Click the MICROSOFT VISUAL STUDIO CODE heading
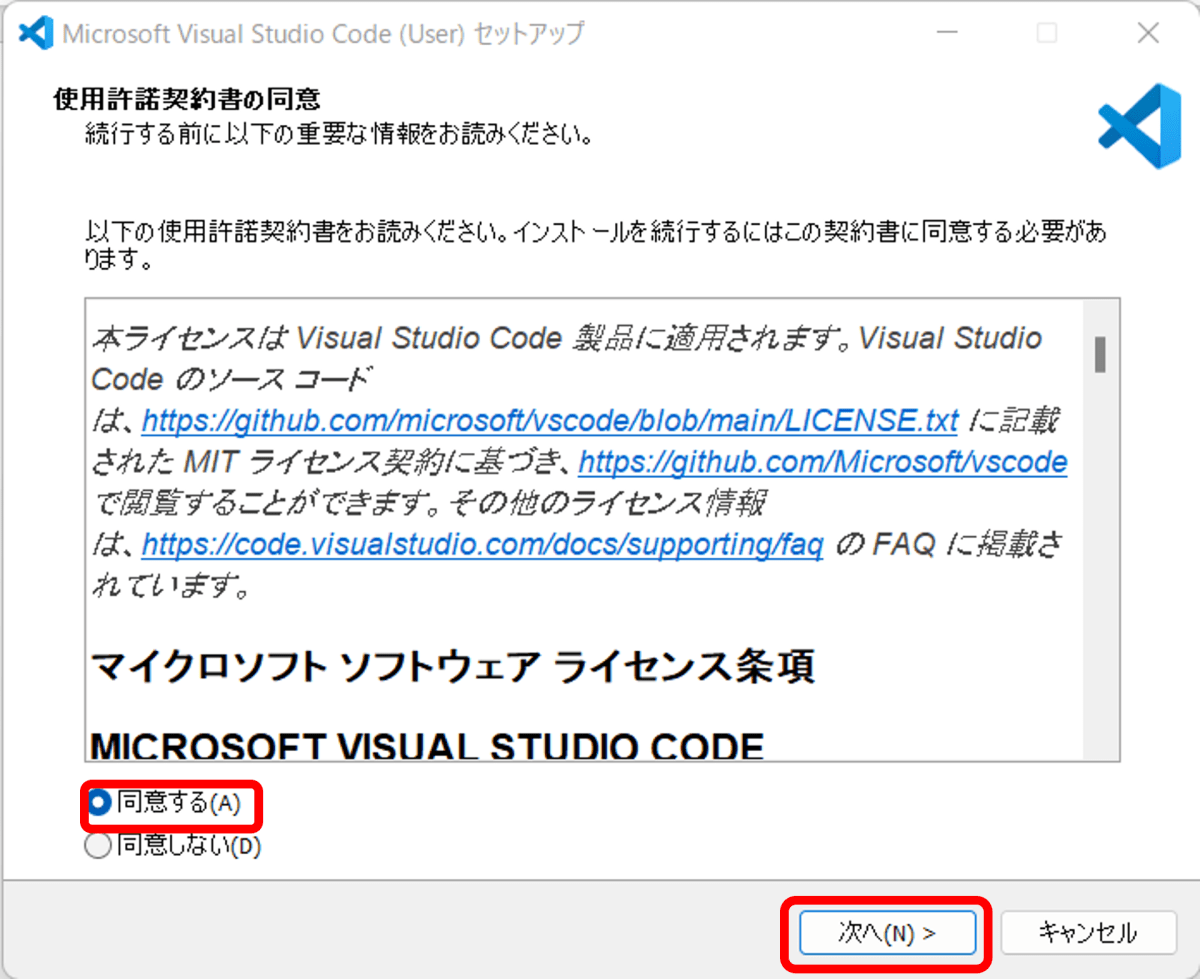1200x979 pixels. tap(428, 746)
